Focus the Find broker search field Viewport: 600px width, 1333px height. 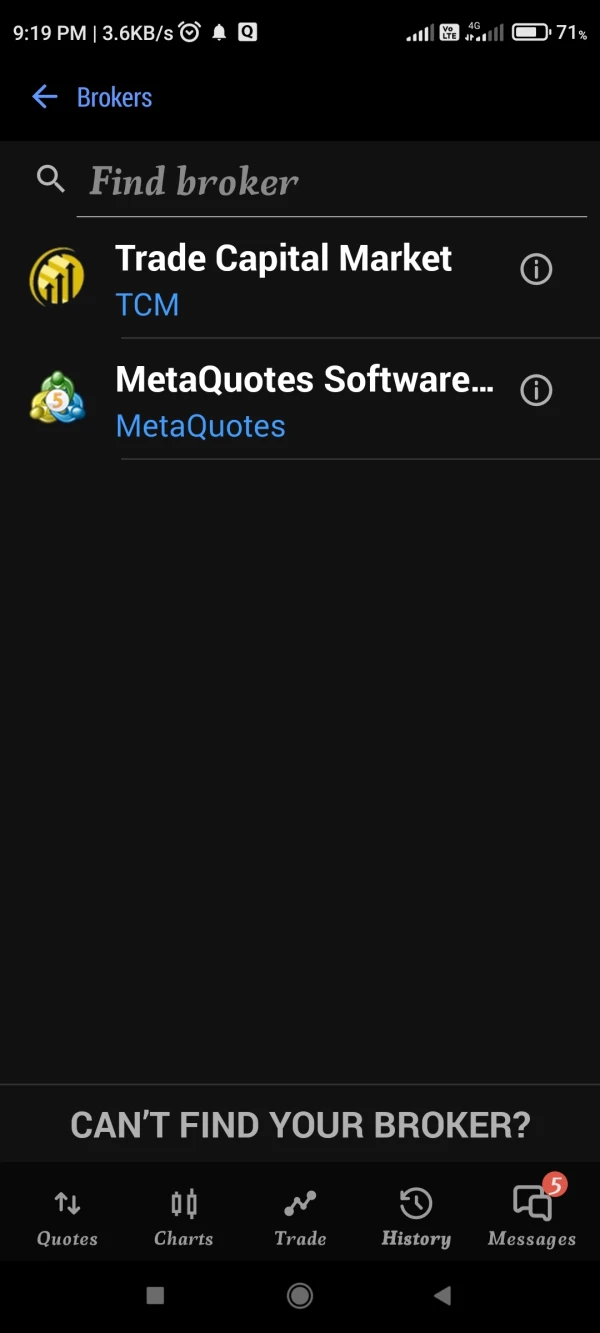[331, 182]
